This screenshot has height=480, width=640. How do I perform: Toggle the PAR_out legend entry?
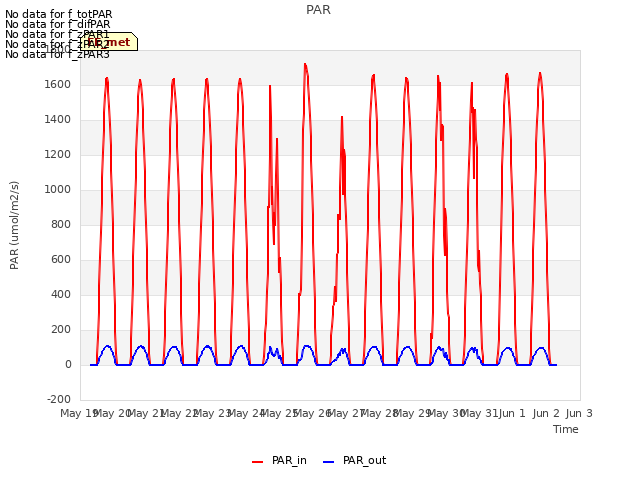click(354, 461)
